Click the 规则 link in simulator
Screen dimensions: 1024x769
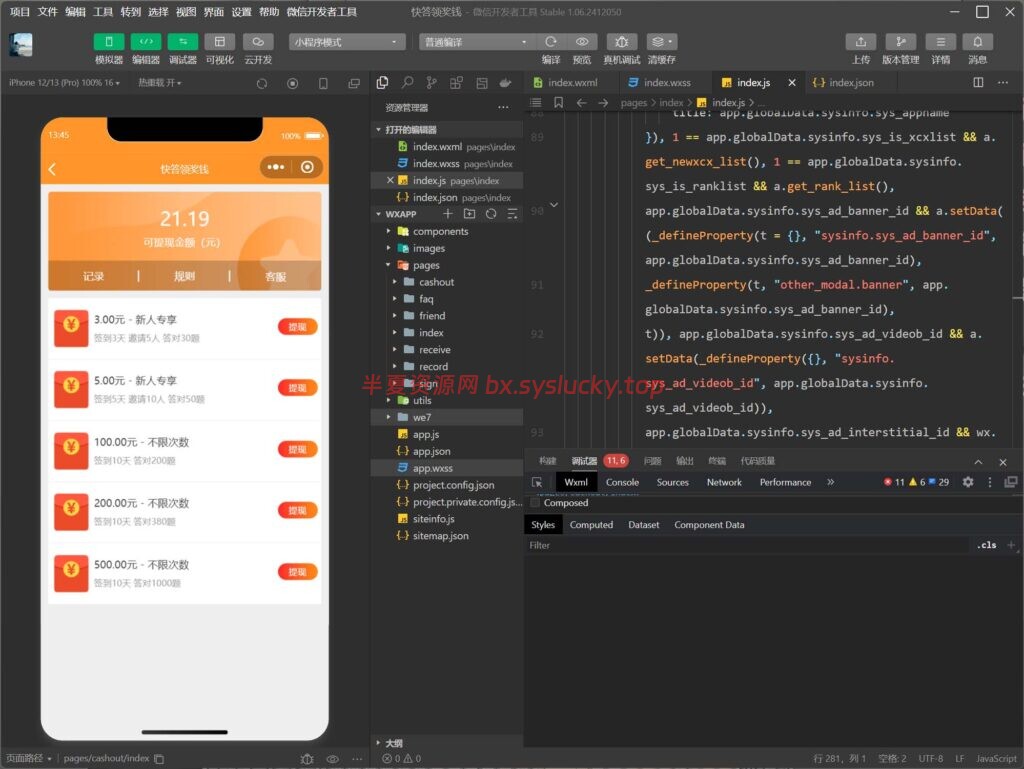184,276
